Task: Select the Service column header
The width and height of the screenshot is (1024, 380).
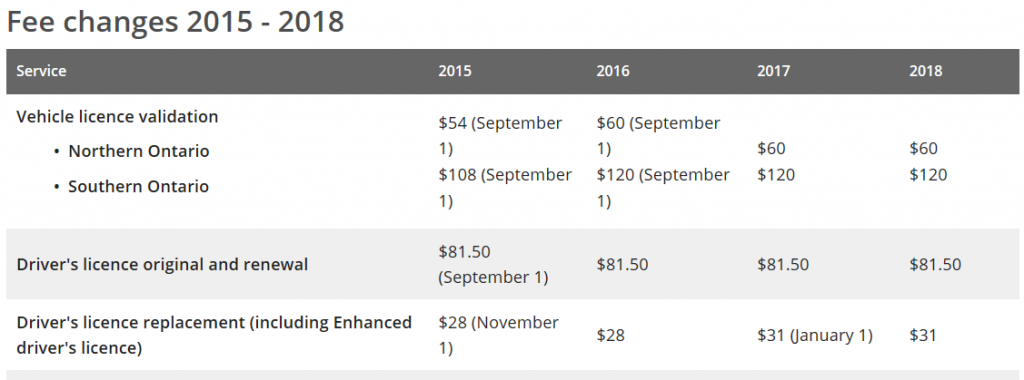Action: click(x=41, y=71)
